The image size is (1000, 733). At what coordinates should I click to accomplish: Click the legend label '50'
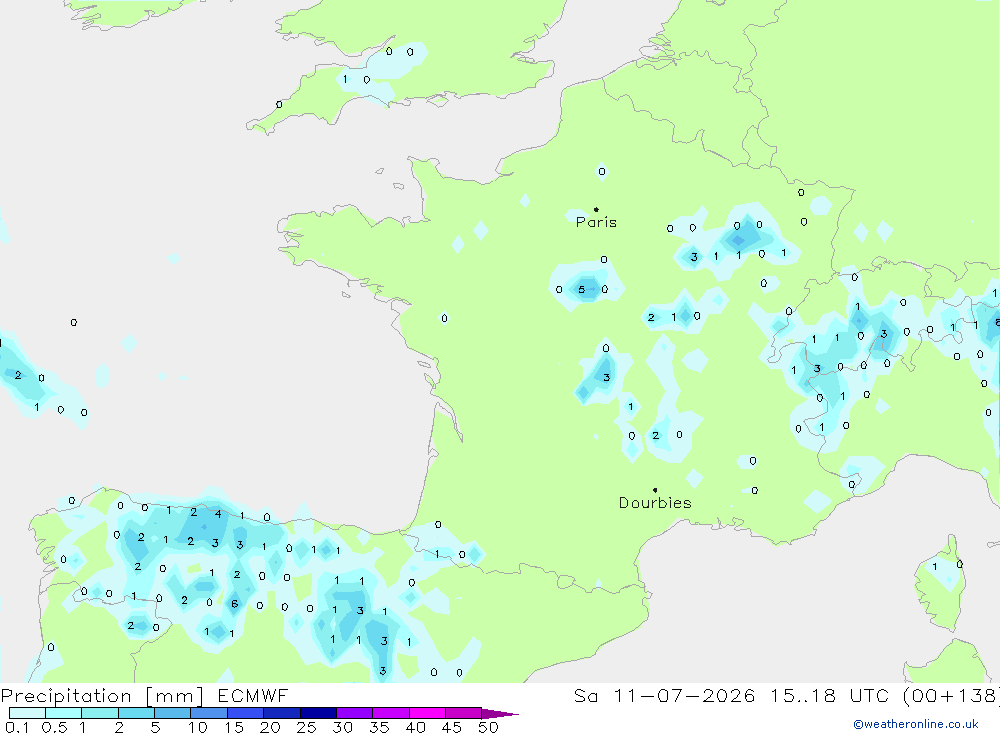[x=488, y=727]
